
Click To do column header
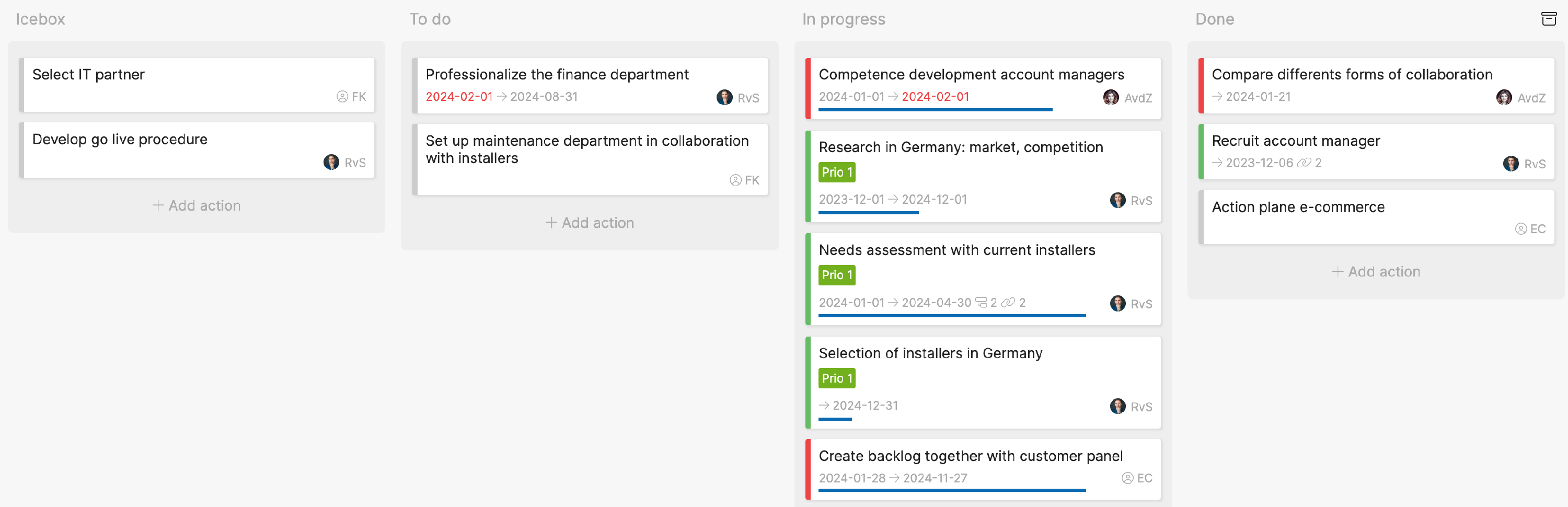click(x=430, y=19)
